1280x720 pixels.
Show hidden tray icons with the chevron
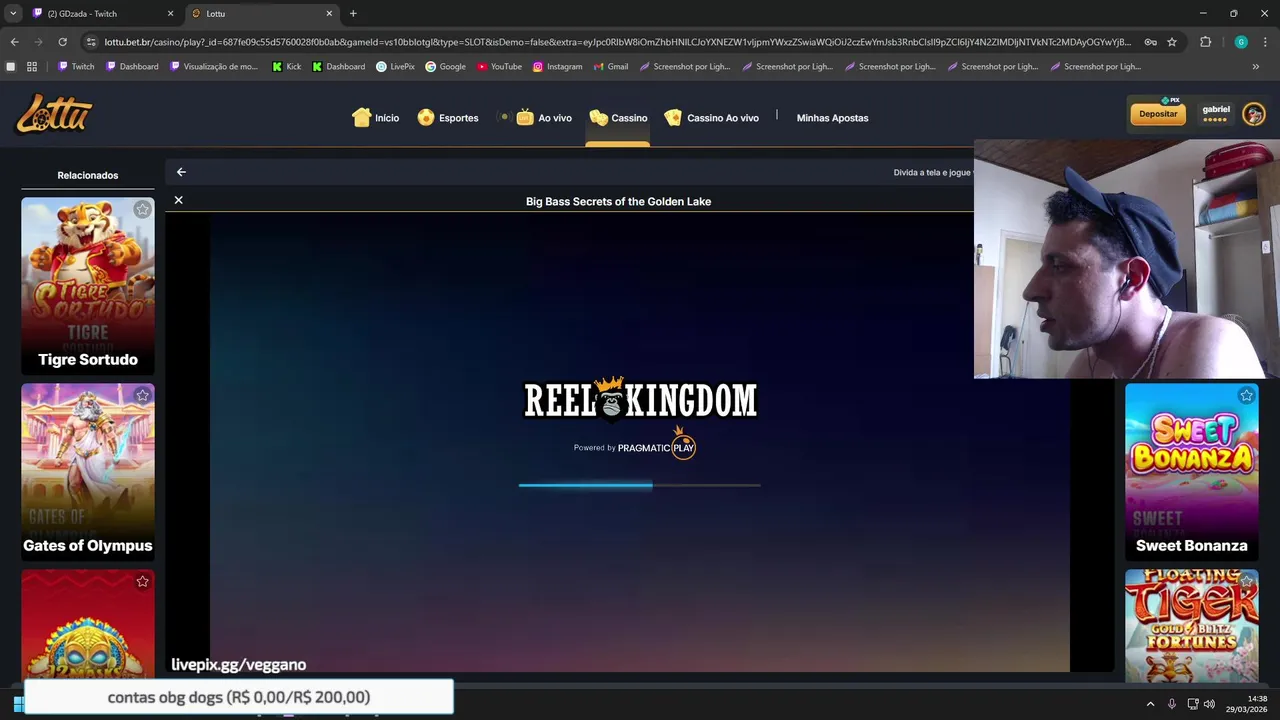point(1150,704)
